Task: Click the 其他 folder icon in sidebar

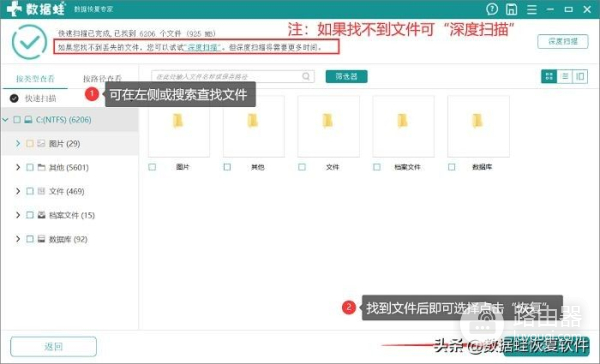Action: [x=41, y=167]
